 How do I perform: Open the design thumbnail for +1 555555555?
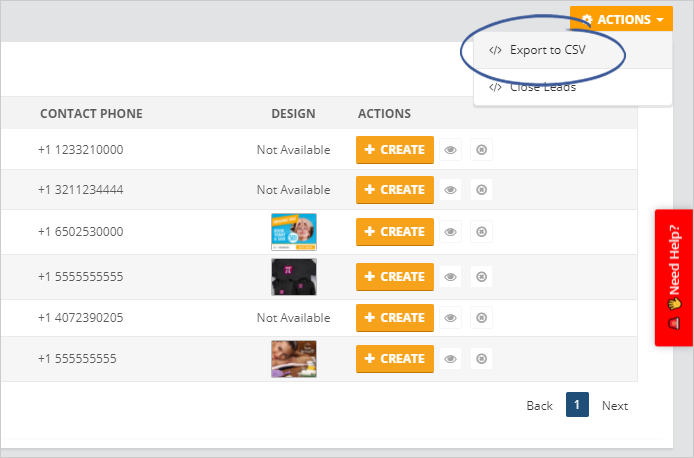pos(293,359)
